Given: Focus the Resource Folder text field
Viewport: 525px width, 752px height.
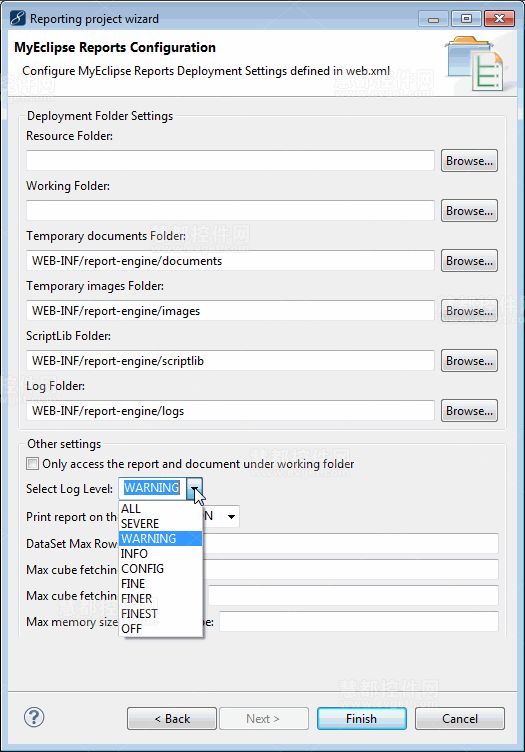Looking at the screenshot, I should [x=230, y=161].
